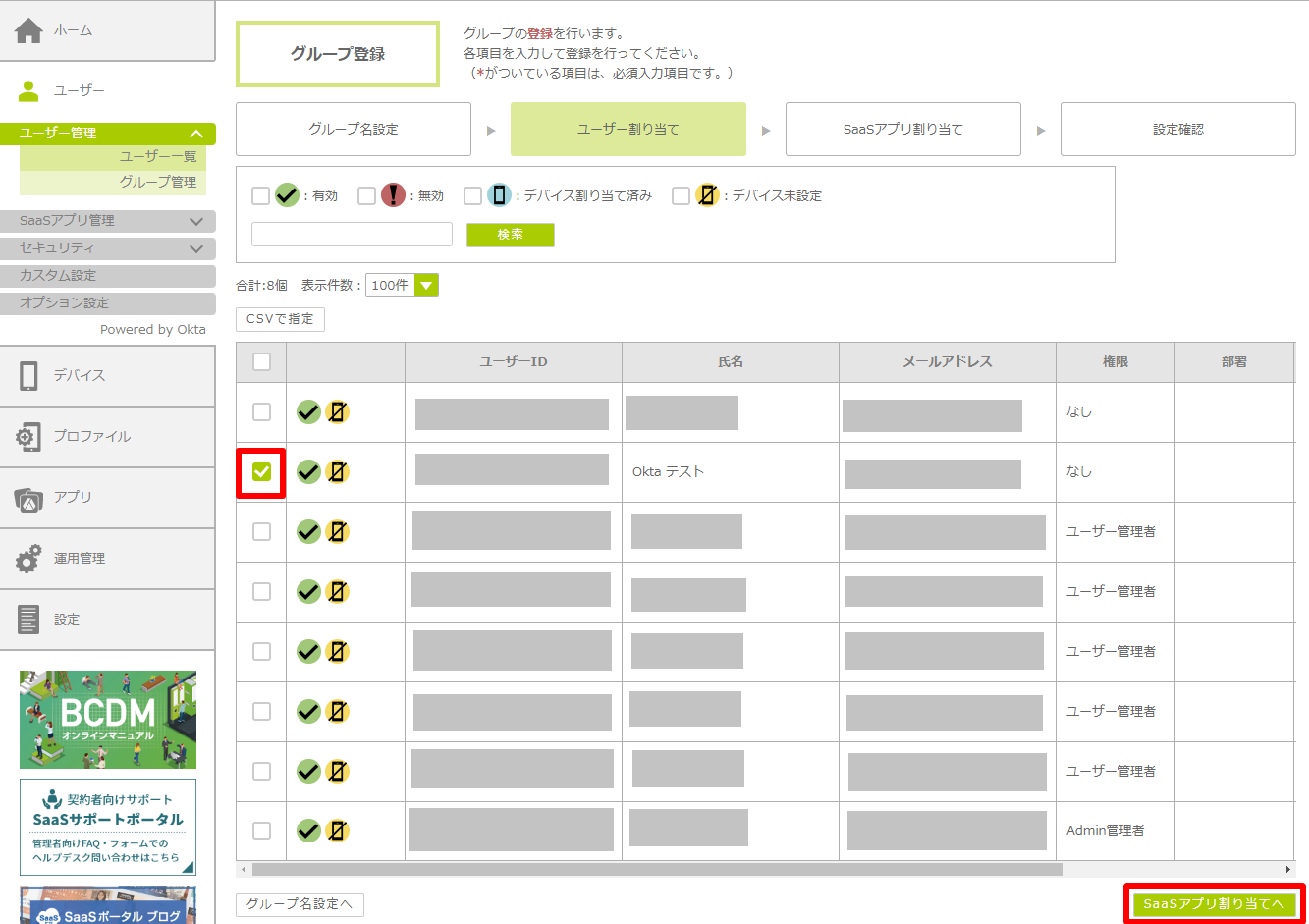Click the Profile gear-phone icon
Screen dimensions: 1309x924
tap(28, 437)
